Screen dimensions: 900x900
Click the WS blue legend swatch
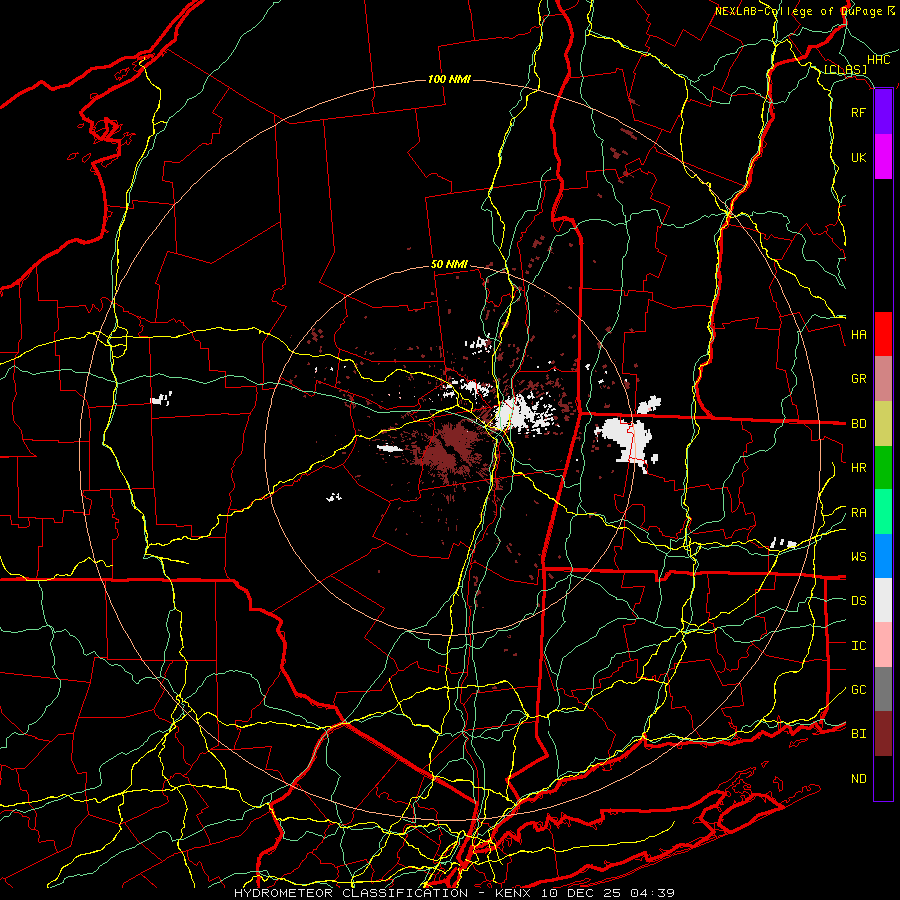click(883, 556)
